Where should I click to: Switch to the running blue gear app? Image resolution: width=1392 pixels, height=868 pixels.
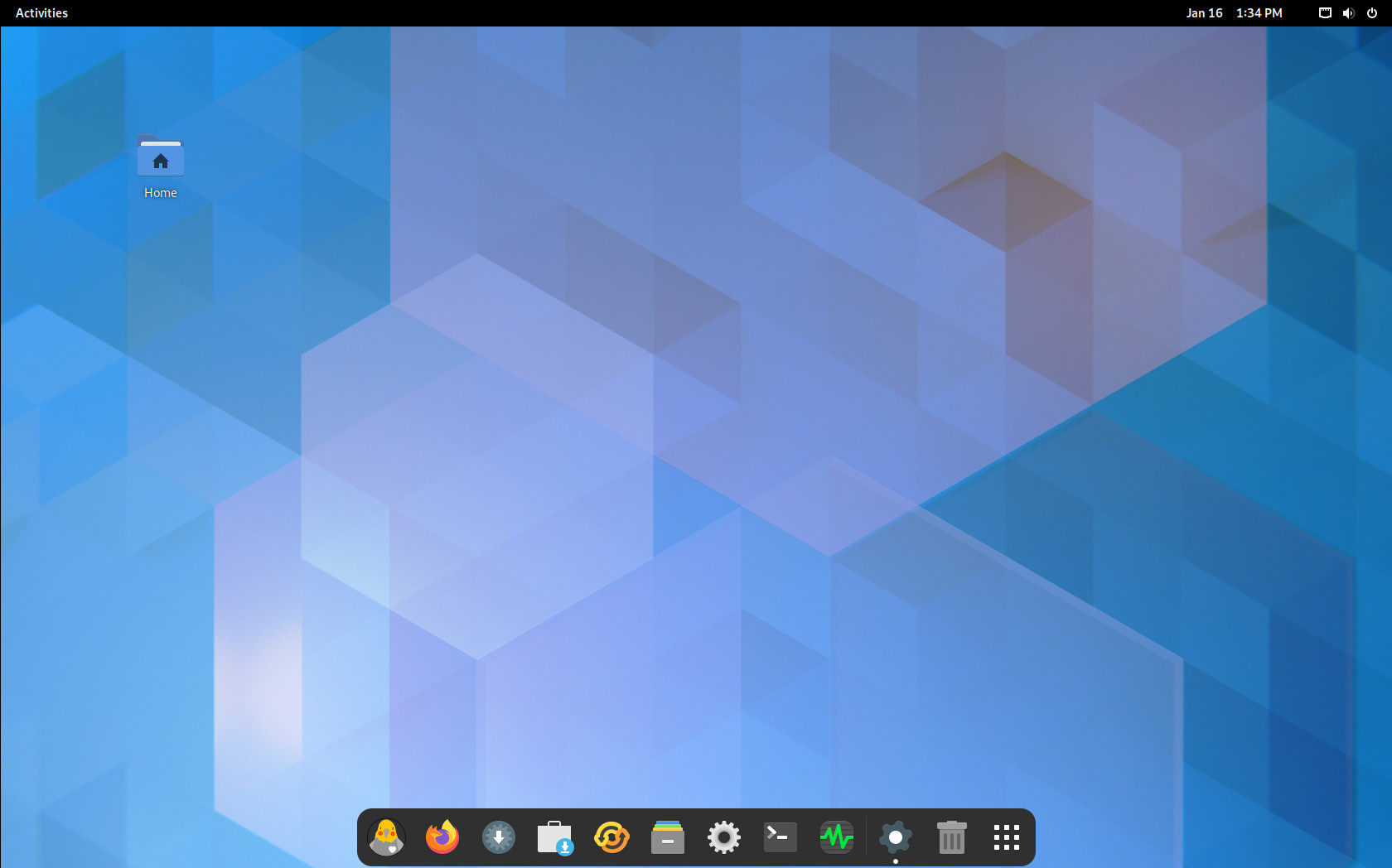[896, 837]
